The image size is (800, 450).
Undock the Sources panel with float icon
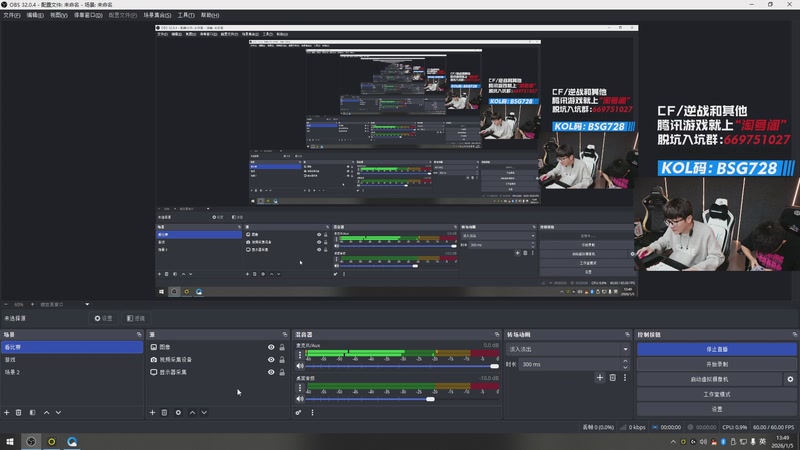tap(285, 335)
